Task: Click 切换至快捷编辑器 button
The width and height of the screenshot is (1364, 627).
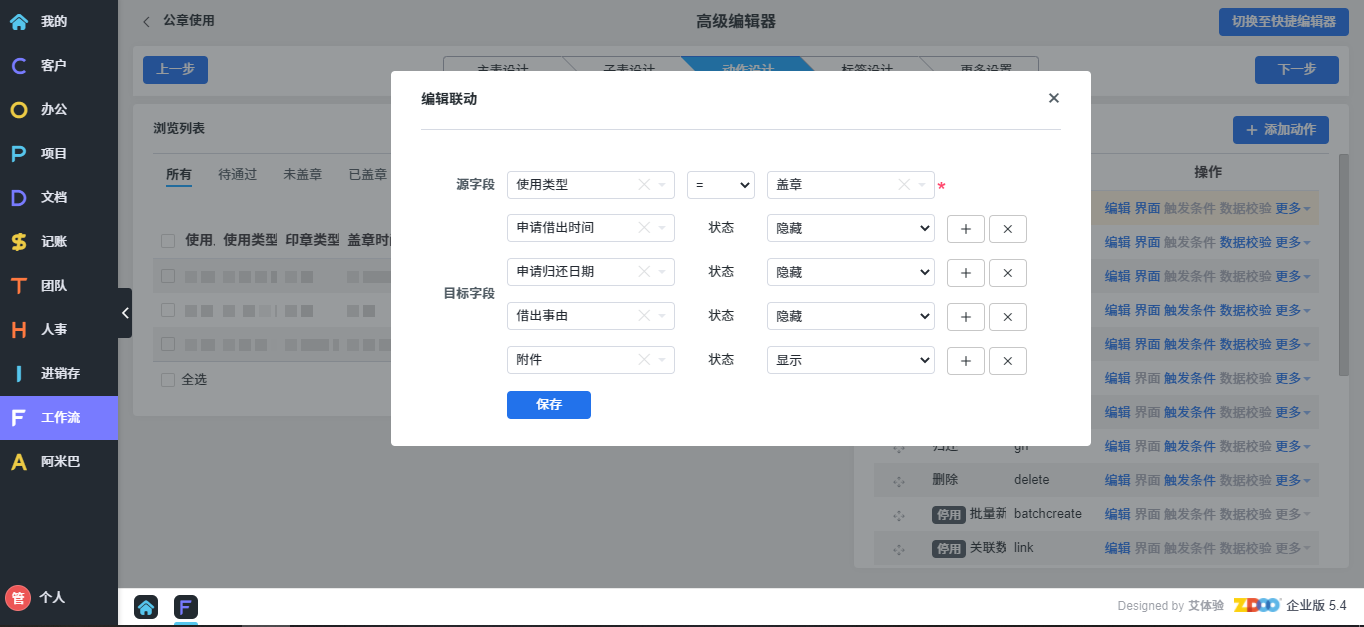Action: (1283, 21)
